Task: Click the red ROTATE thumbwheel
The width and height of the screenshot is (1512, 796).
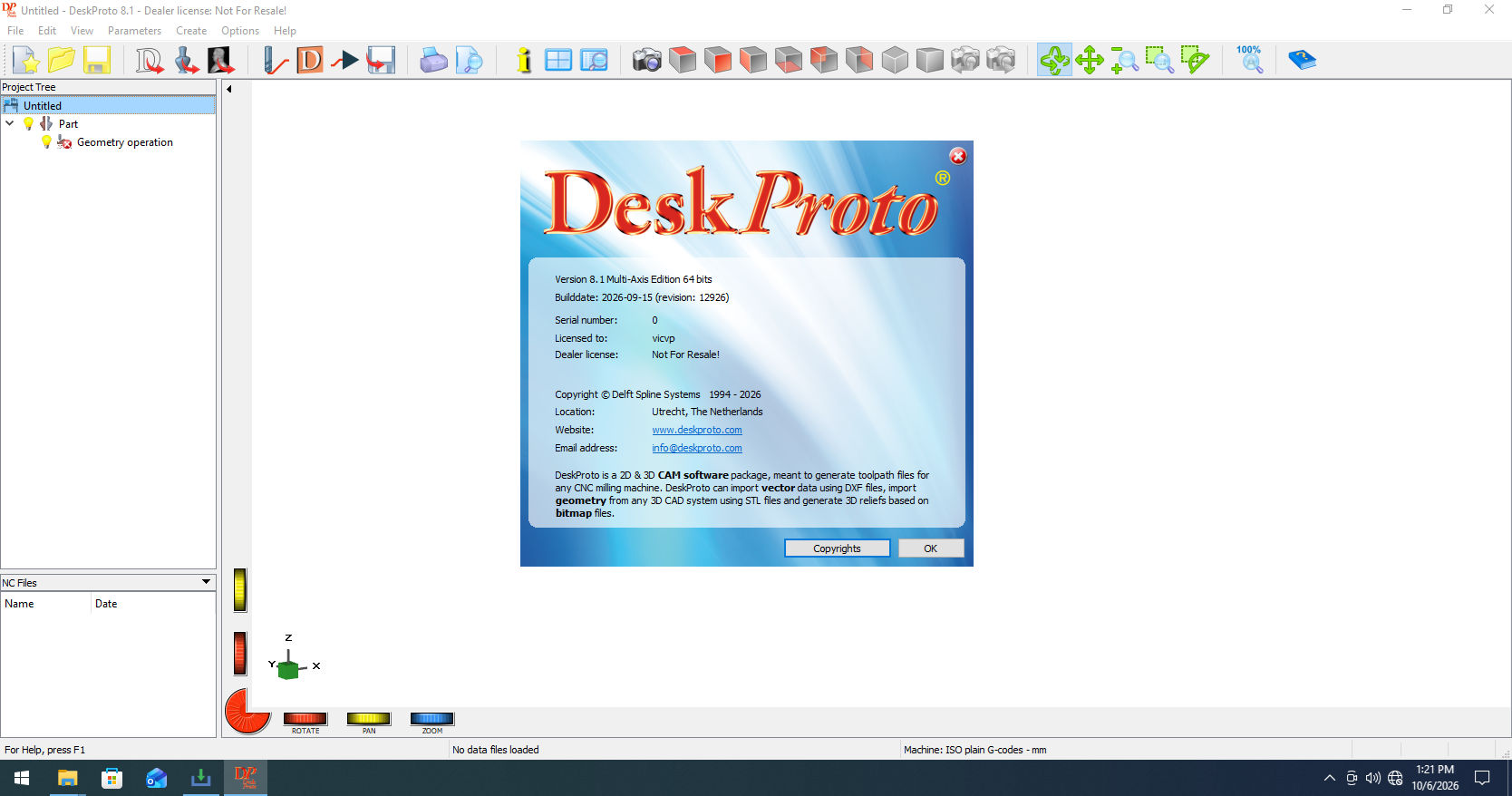Action: tap(305, 718)
